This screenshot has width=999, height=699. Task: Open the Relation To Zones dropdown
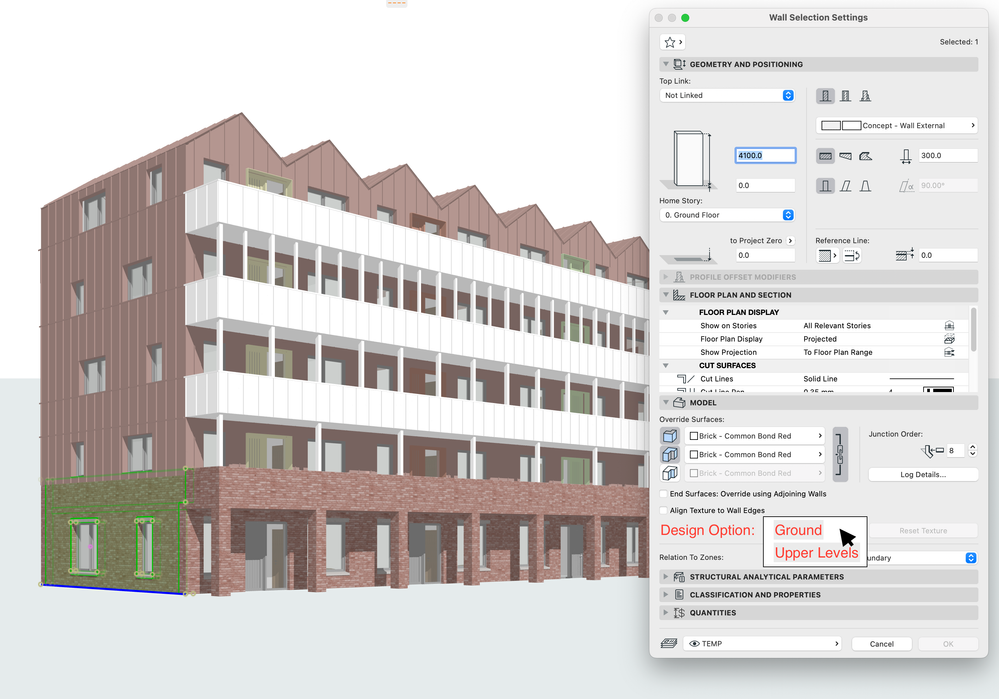(971, 558)
